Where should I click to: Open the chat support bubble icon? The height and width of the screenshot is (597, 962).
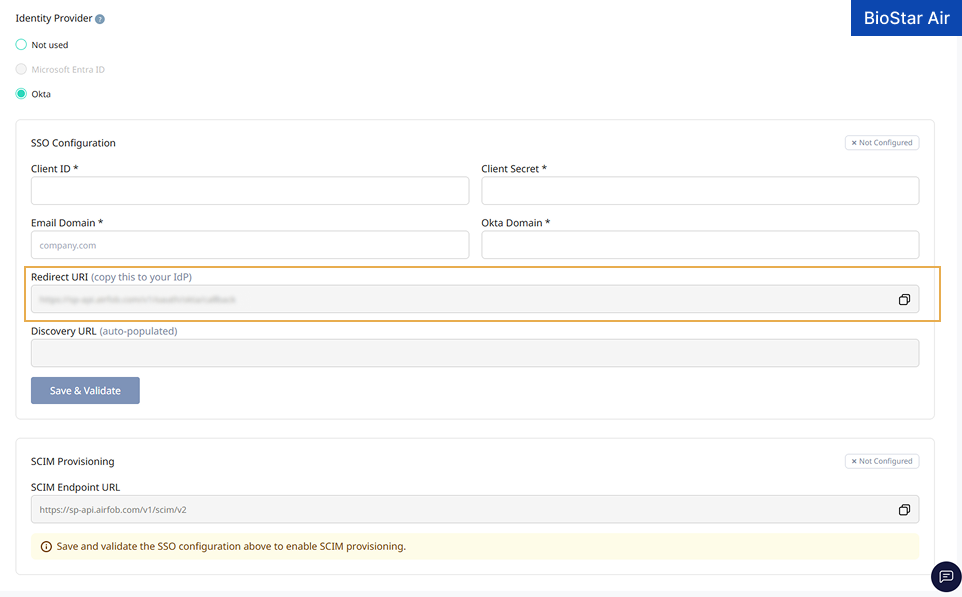pos(946,576)
